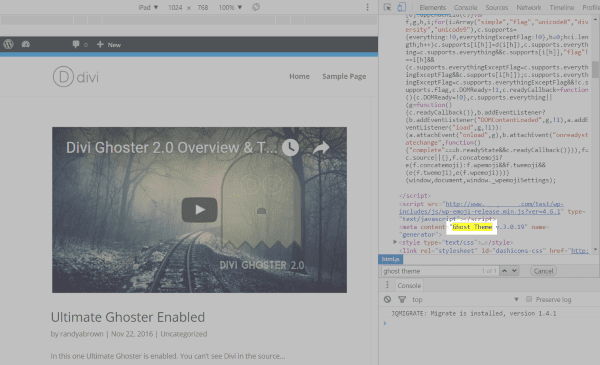Switch to the Network tab
Image resolution: width=600 pixels, height=365 pixels.
tap(529, 8)
